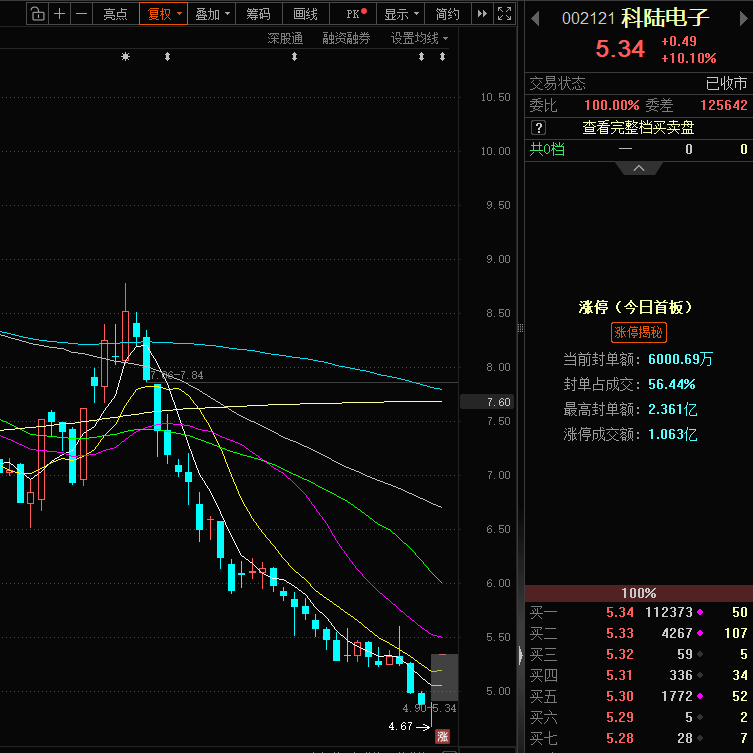
Task: Click the double-arrow more tools icon
Action: [x=482, y=14]
